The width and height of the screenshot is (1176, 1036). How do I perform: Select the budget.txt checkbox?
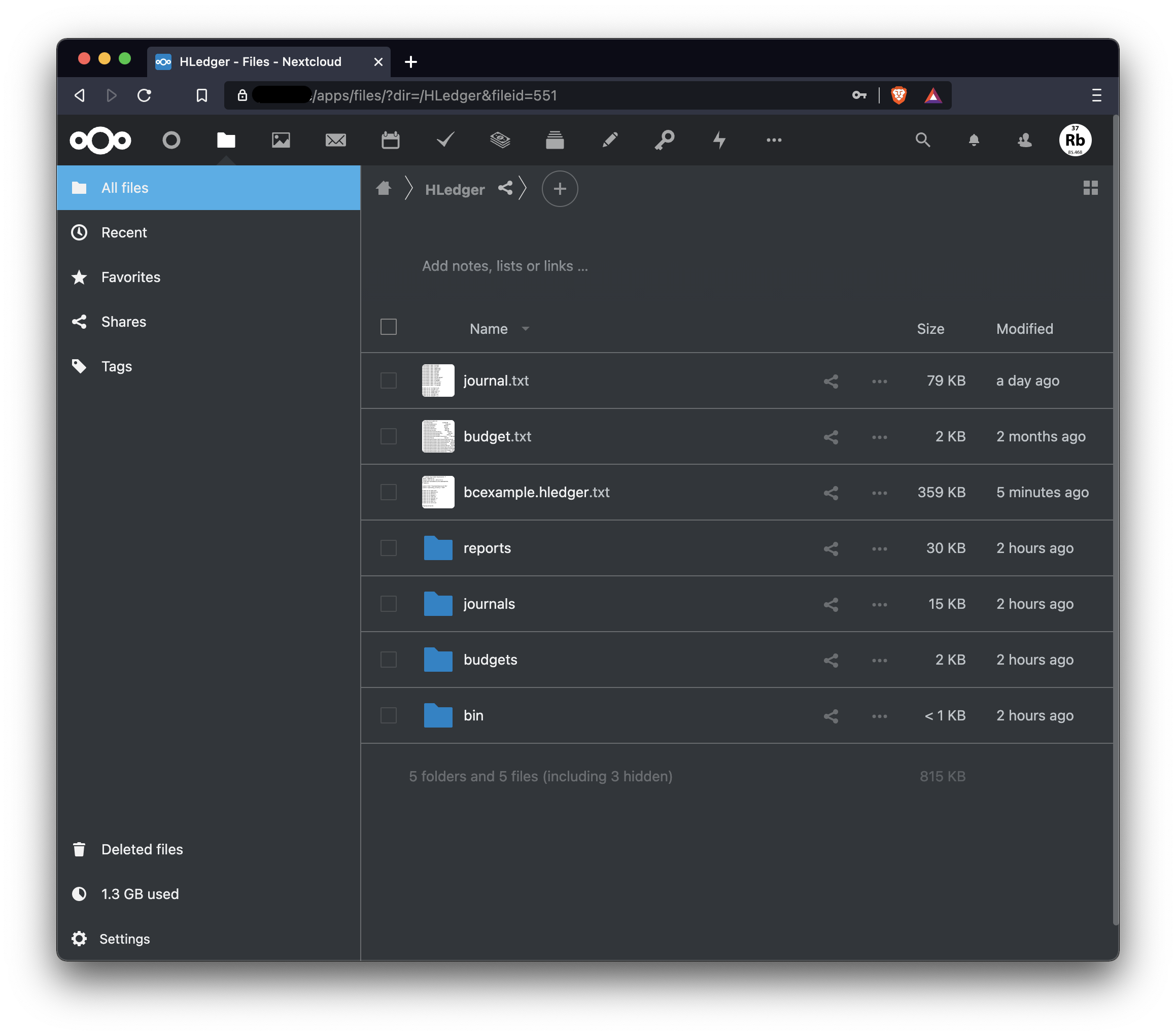pos(388,437)
